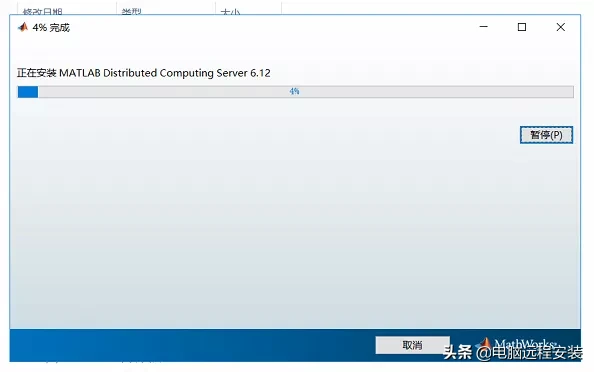This screenshot has height=372, width=594.
Task: Click the MATLAB logo icon in title bar
Action: pos(23,27)
